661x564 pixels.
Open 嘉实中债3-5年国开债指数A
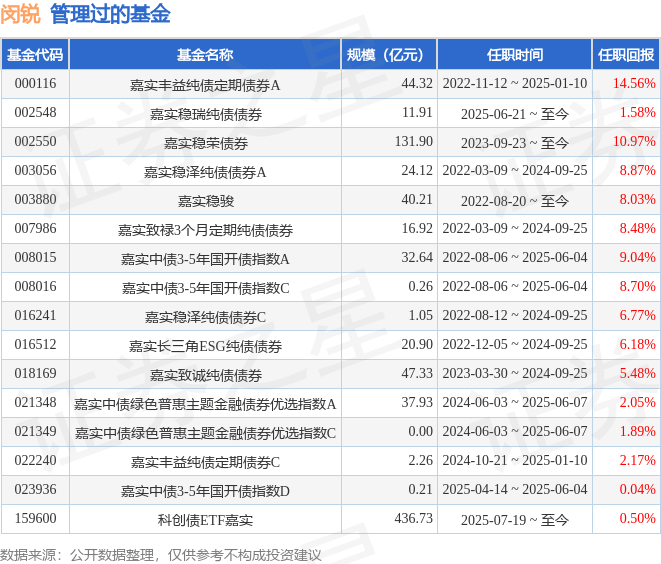[205, 259]
